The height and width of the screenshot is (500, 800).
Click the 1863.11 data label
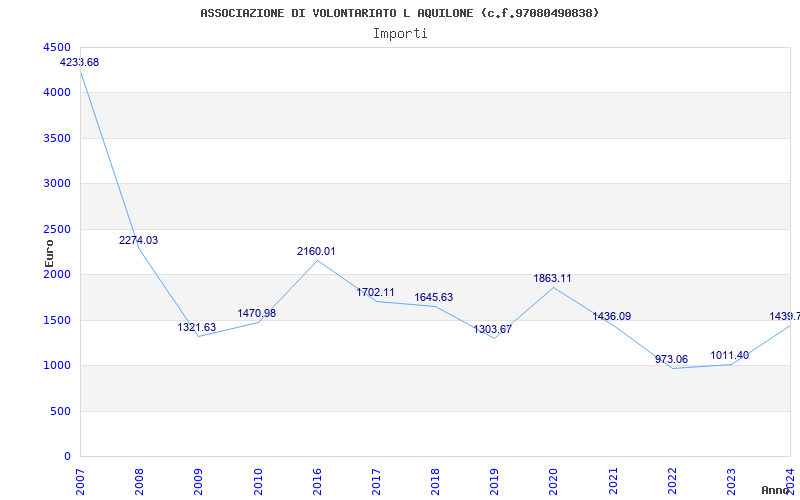(x=552, y=278)
